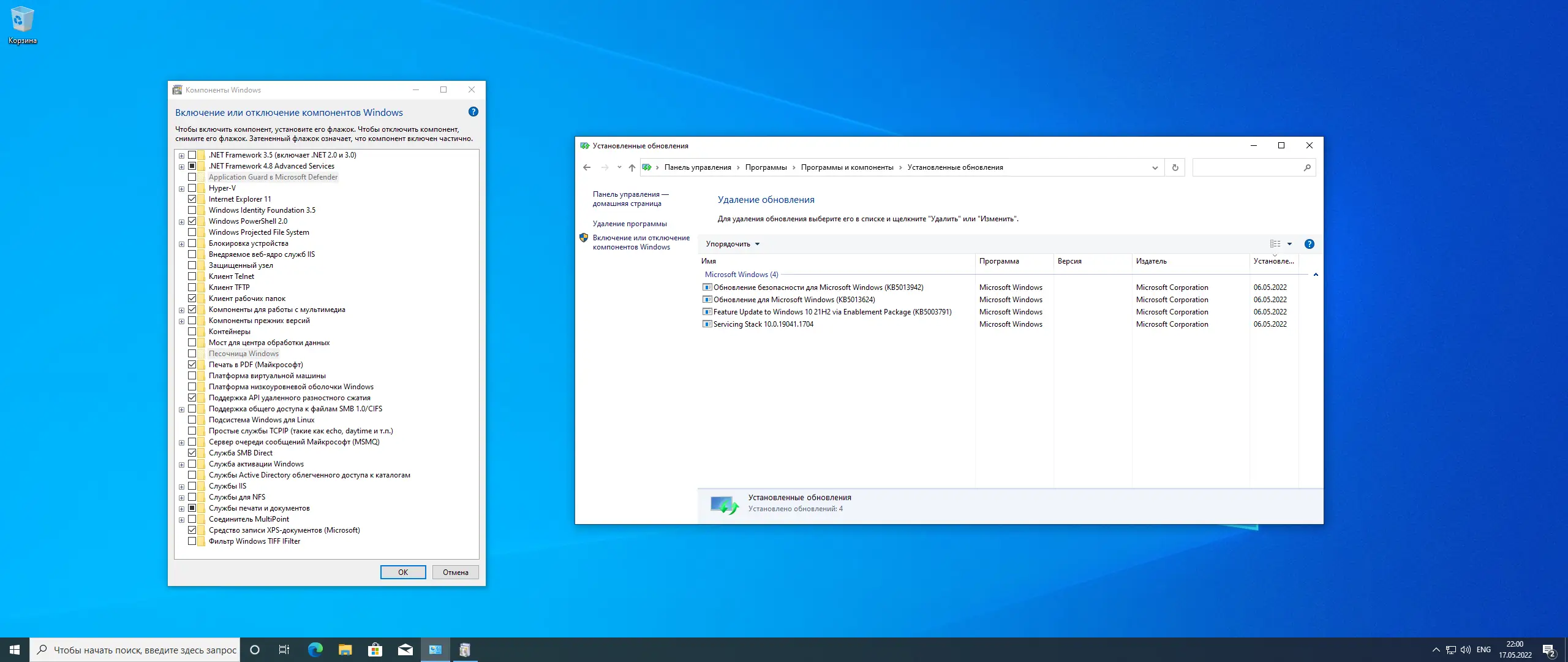
Task: Click Программы in the breadcrumb path
Action: coord(766,167)
